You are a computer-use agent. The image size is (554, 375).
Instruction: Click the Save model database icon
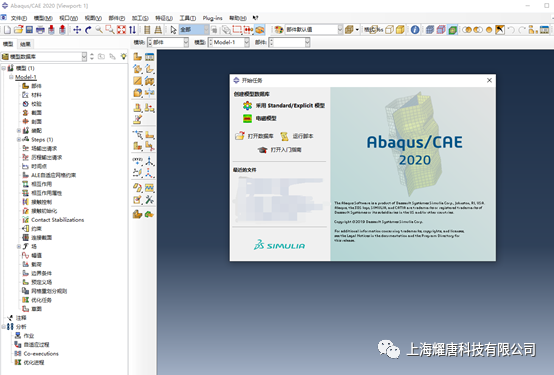click(29, 30)
